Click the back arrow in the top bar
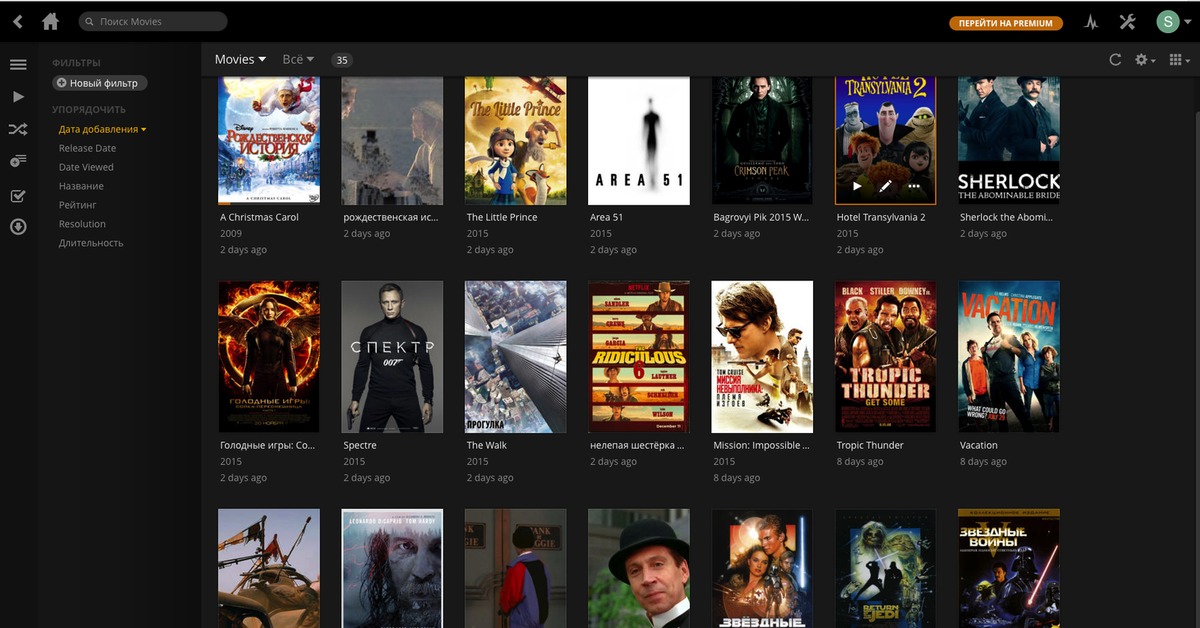The image size is (1200, 628). pyautogui.click(x=17, y=21)
